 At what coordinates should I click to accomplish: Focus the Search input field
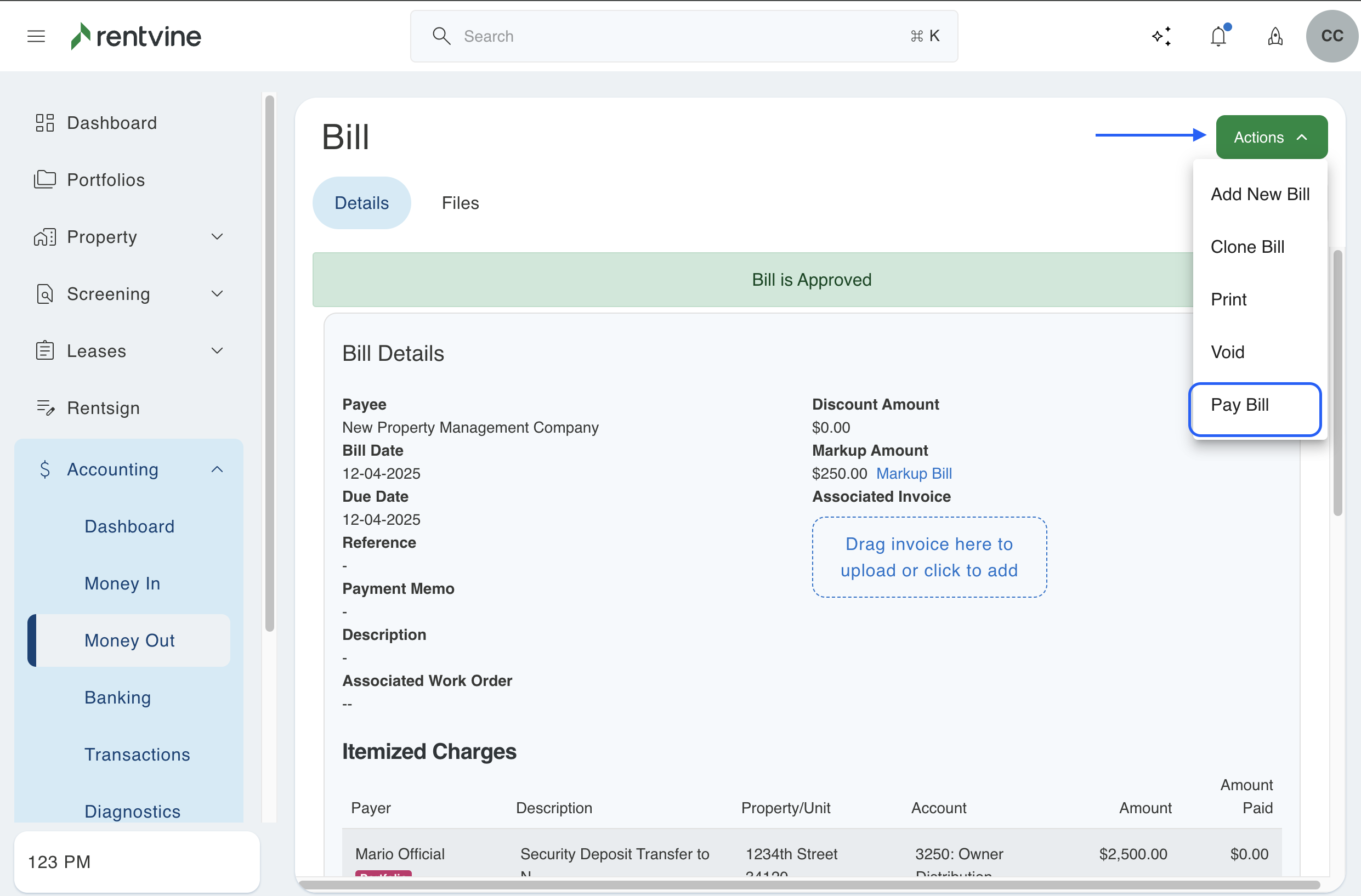683,37
